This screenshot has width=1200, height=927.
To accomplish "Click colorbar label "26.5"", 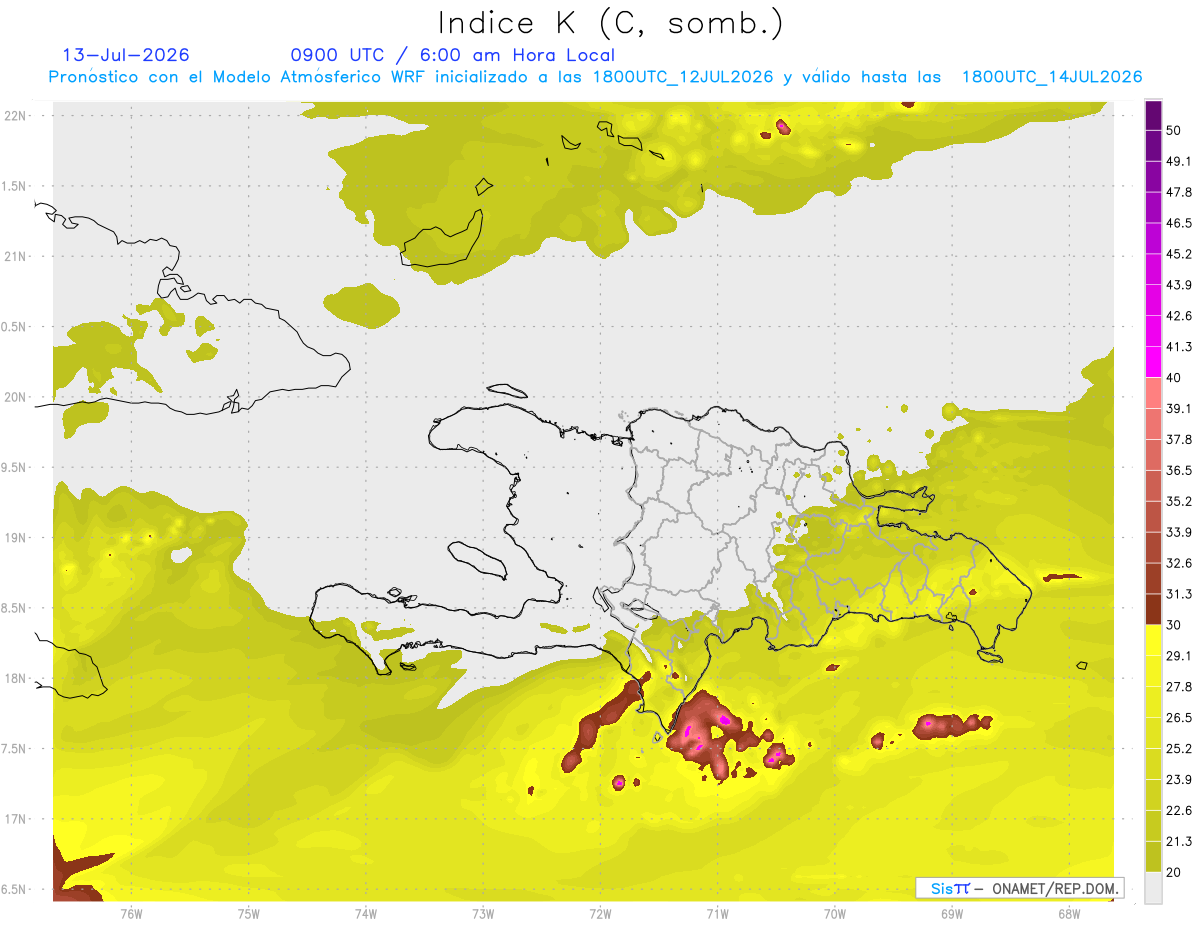I will pyautogui.click(x=1179, y=718).
